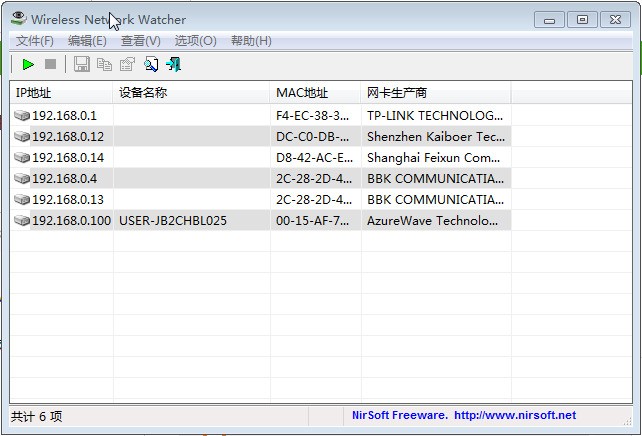Click device name USER-JB2CHBL025

[173, 221]
